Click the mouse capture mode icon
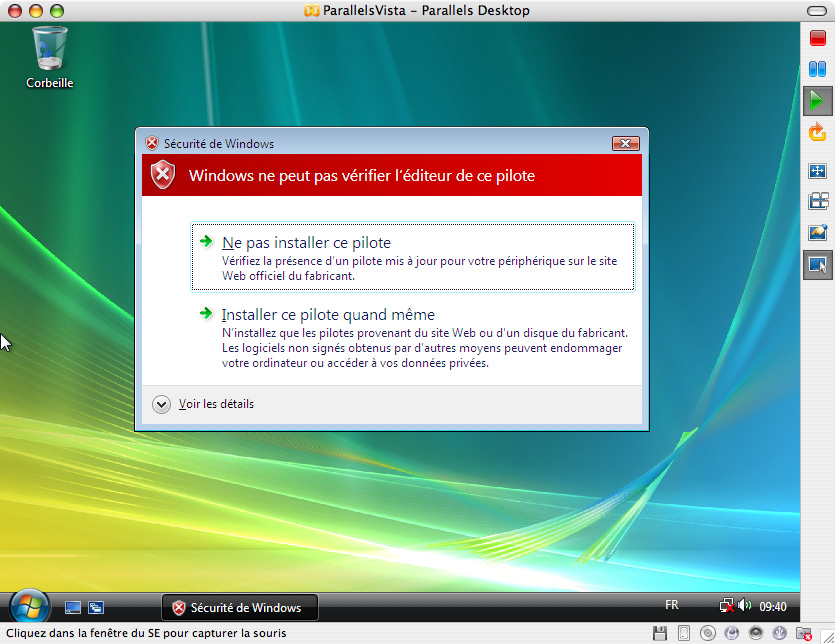This screenshot has height=644, width=835. 817,264
